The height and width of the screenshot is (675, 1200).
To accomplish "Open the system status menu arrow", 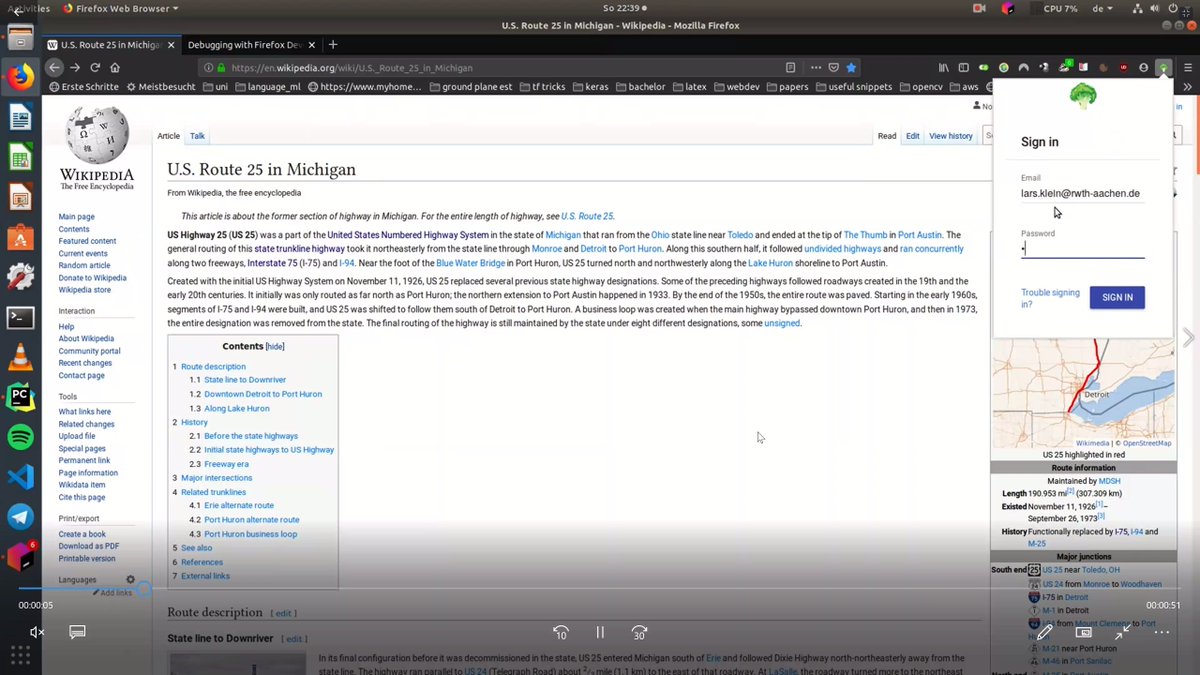I will click(x=1188, y=8).
